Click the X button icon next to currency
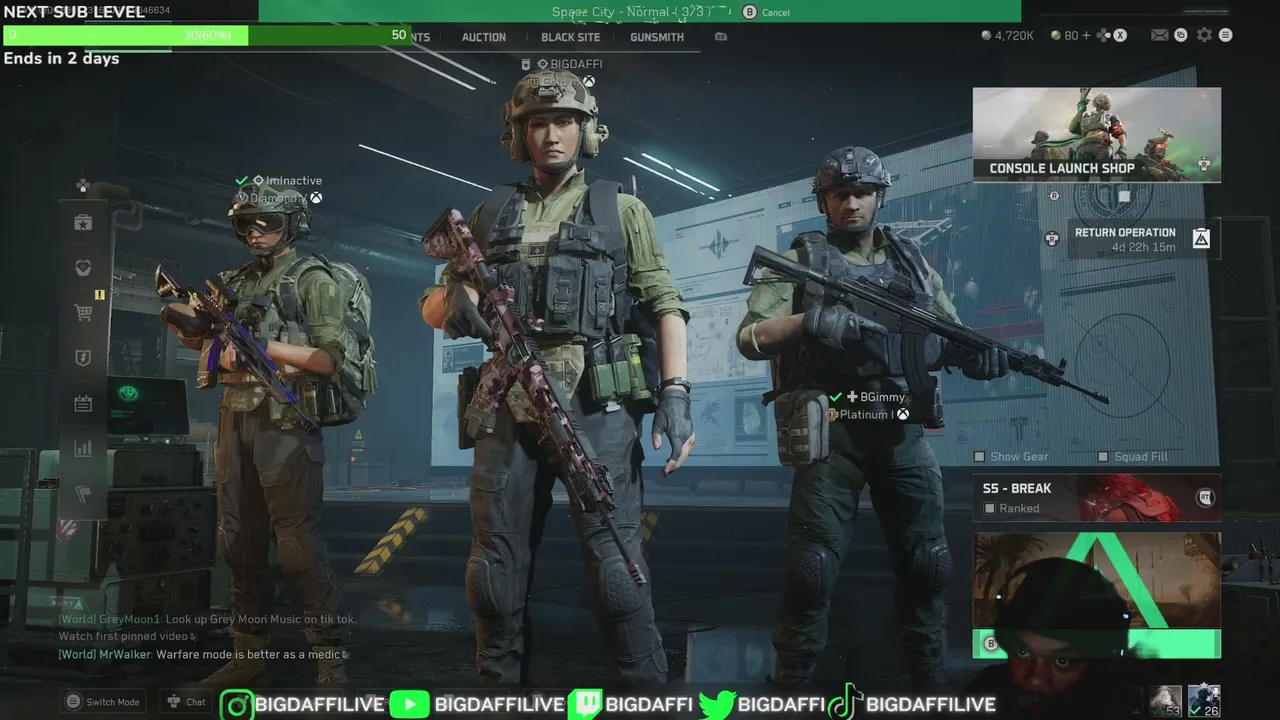 coord(1120,35)
